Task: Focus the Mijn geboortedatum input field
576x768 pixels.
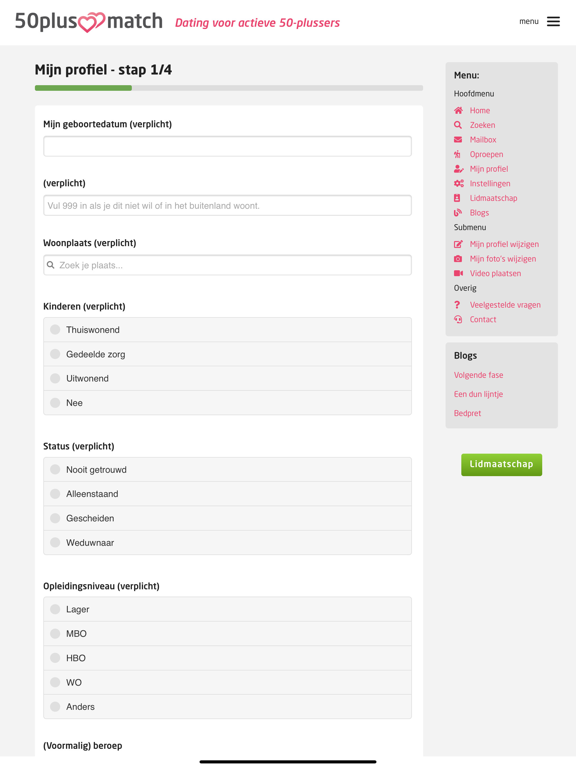Action: pyautogui.click(x=227, y=146)
